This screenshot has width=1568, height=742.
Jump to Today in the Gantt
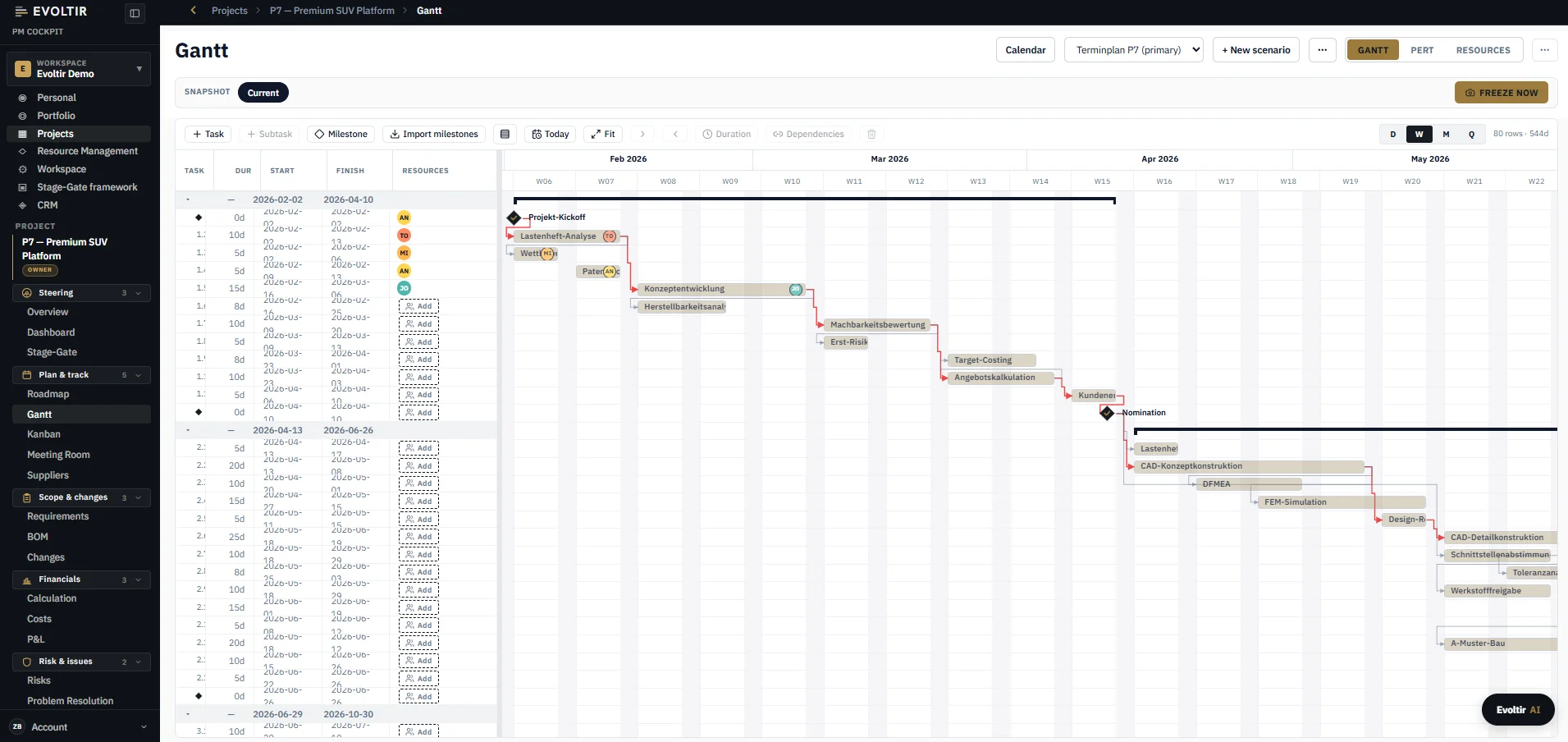click(550, 134)
